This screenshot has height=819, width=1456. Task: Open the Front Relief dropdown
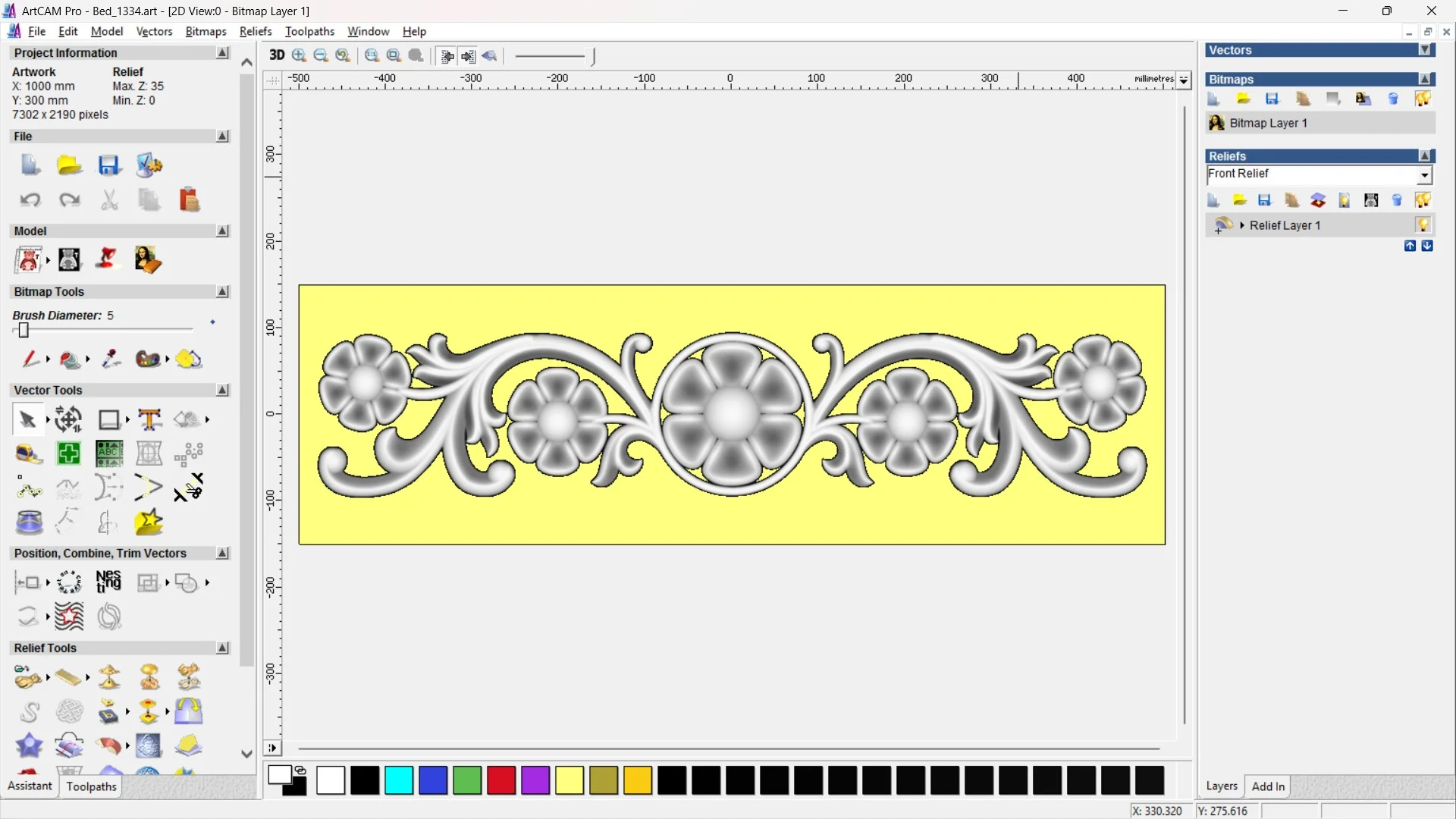click(x=1425, y=175)
